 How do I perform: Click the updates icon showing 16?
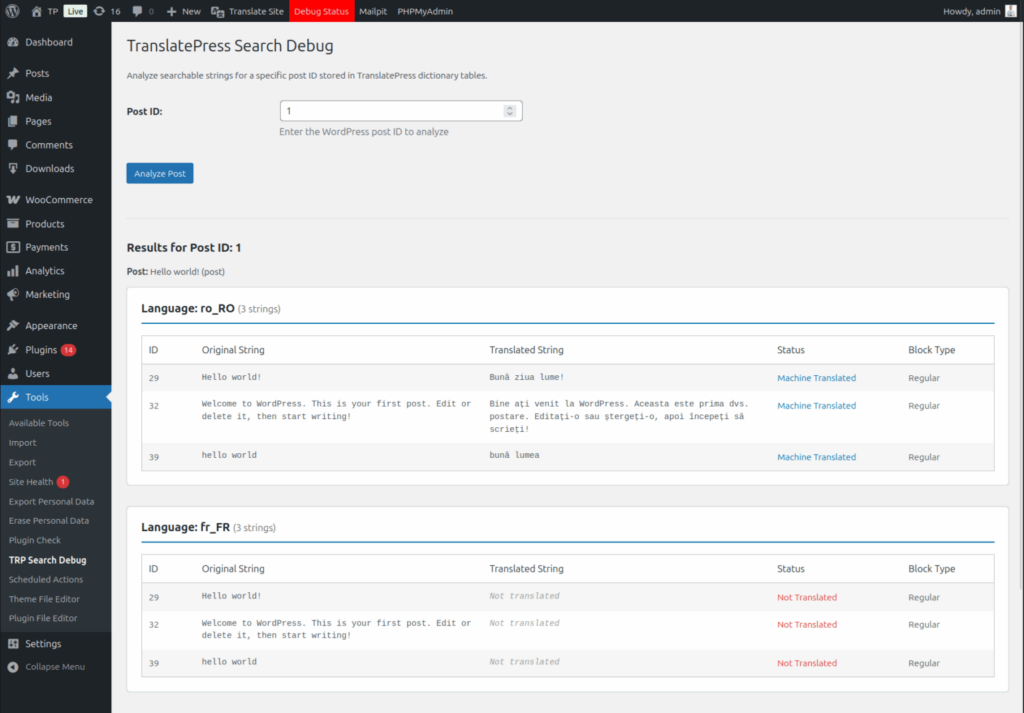[105, 11]
